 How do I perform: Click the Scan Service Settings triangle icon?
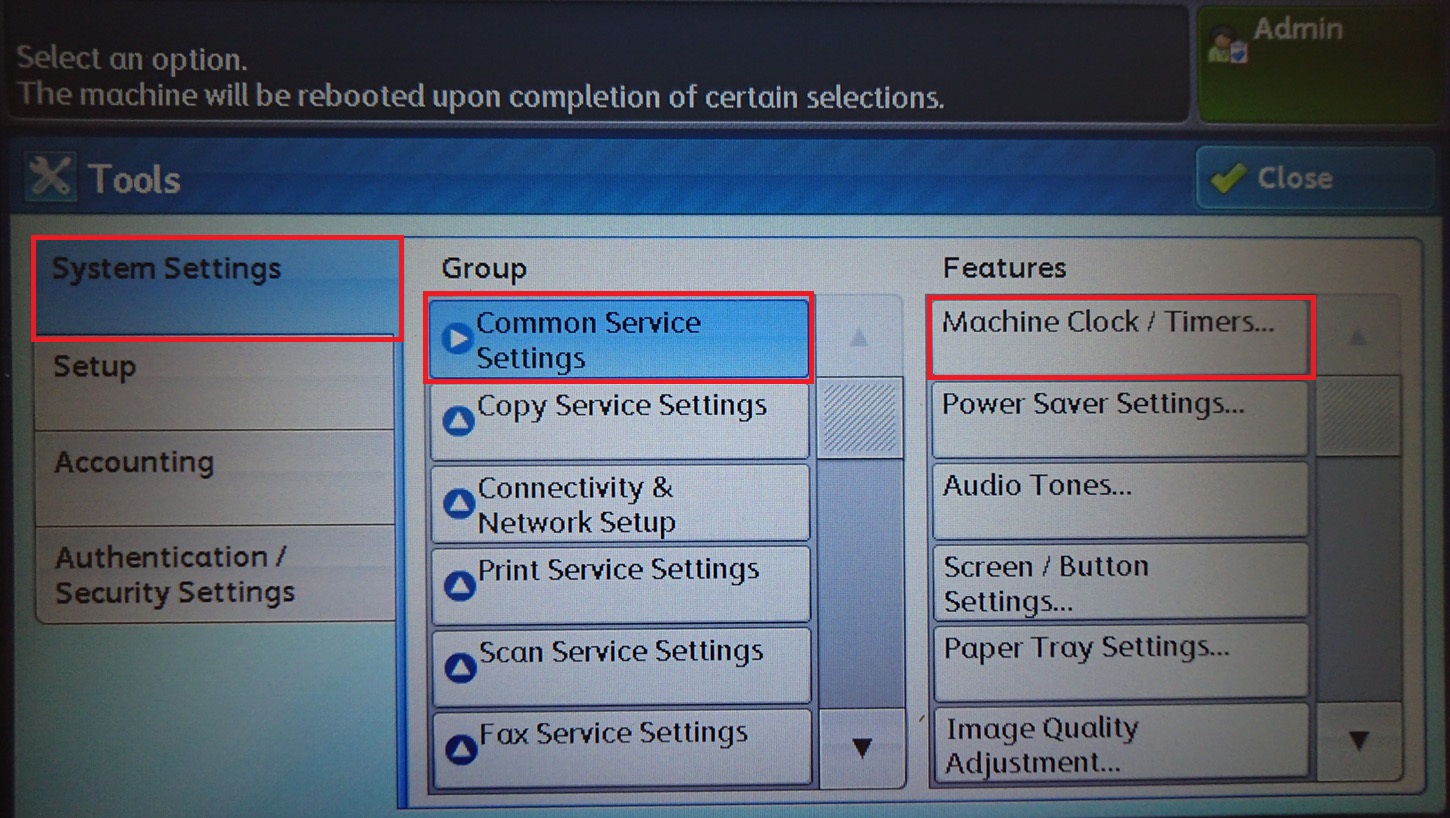[460, 667]
